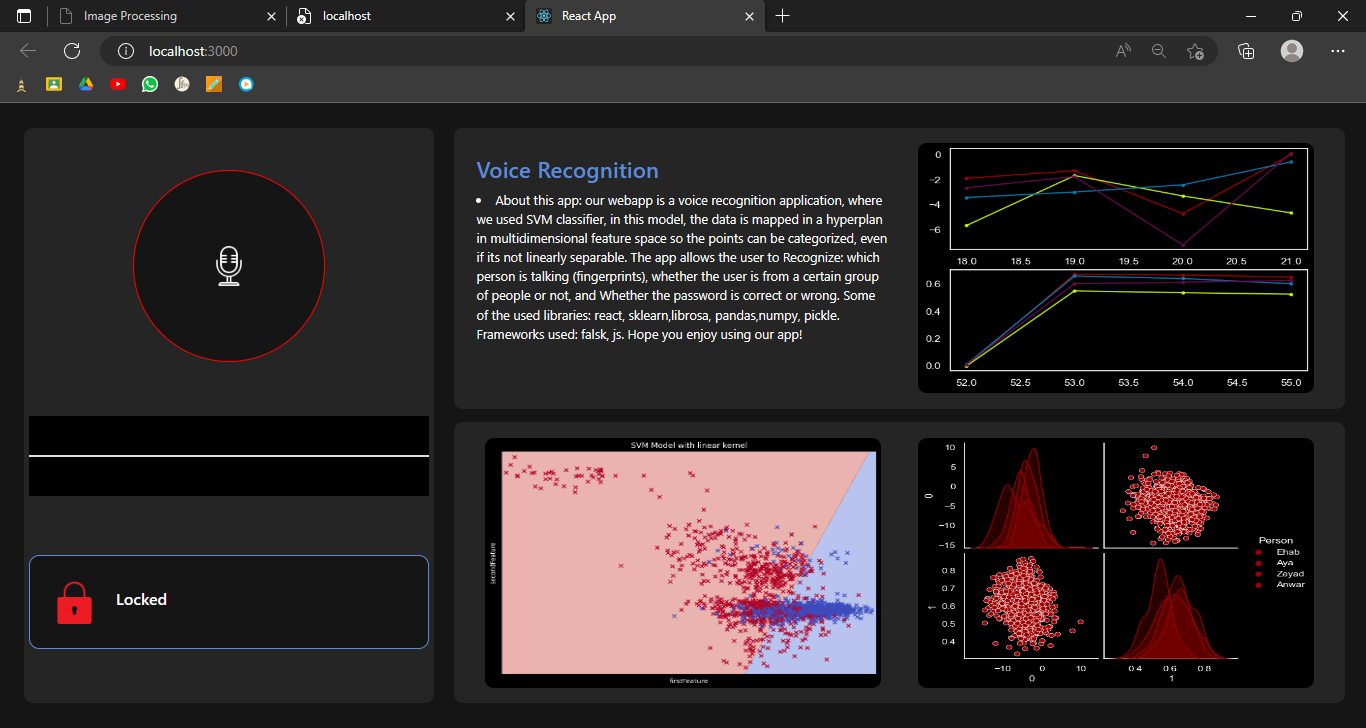Click the red marker next to Anwar

tap(1257, 587)
